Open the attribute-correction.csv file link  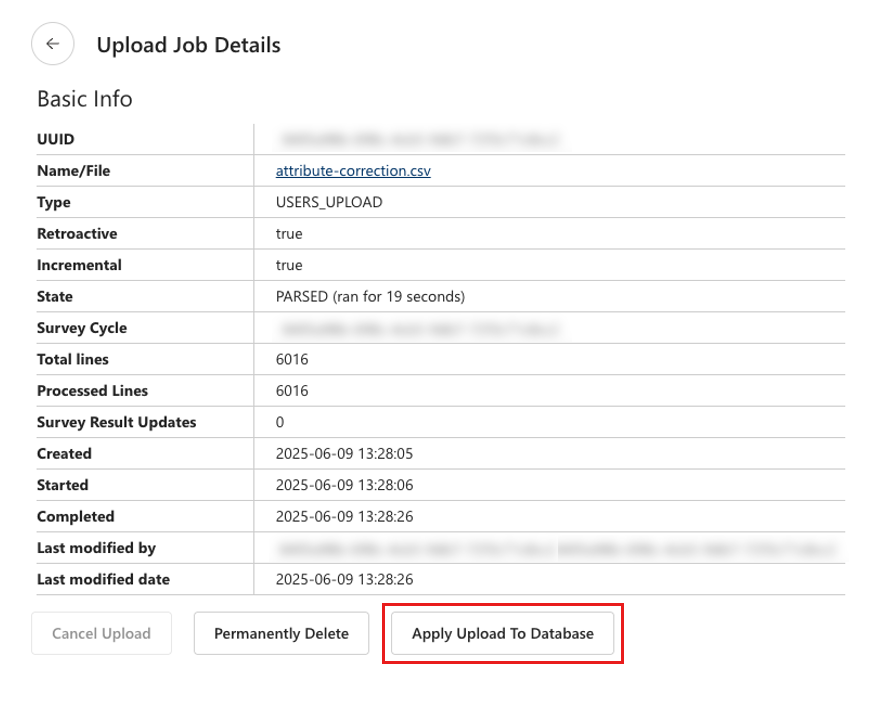(353, 171)
